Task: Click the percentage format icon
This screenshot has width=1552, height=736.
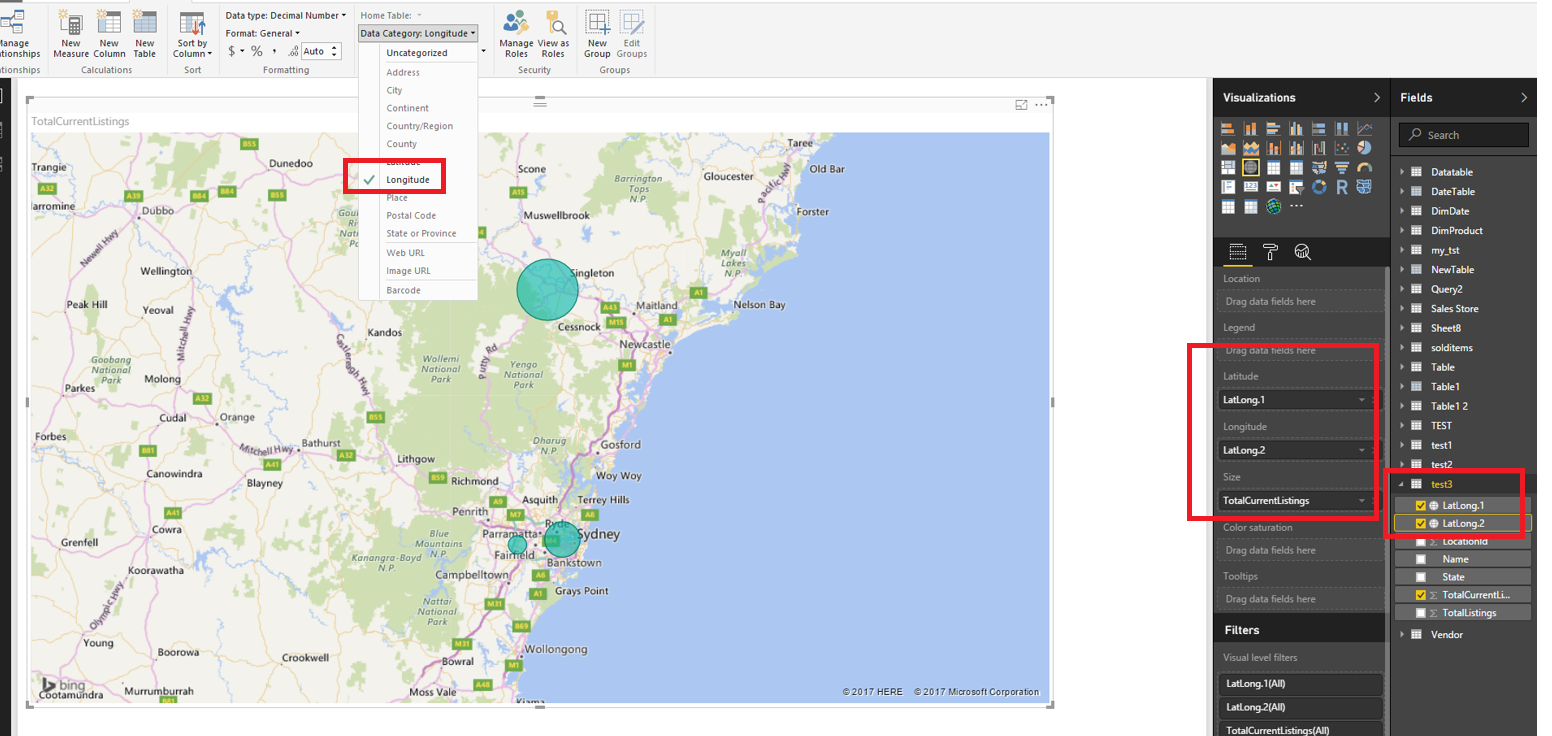Action: click(x=257, y=51)
